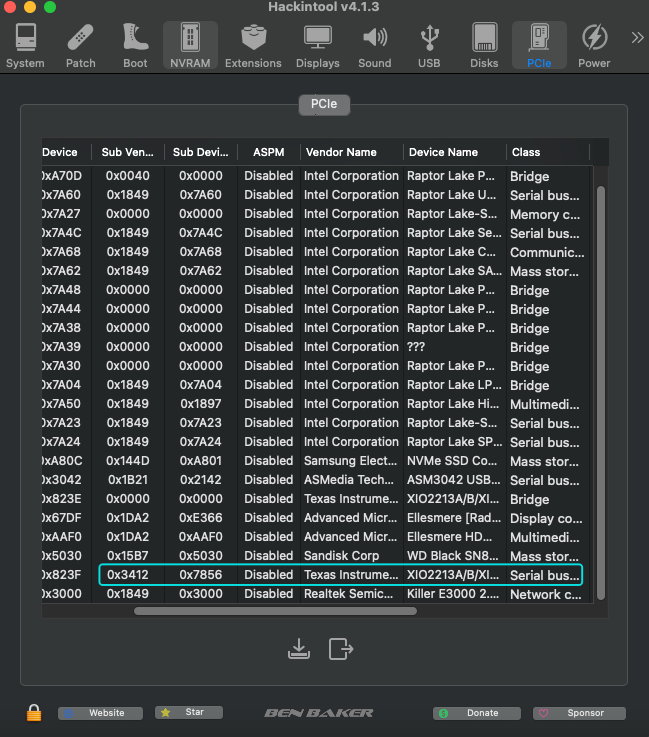649x737 pixels.
Task: Sort by the Vendor Name column header
Action: click(x=350, y=152)
